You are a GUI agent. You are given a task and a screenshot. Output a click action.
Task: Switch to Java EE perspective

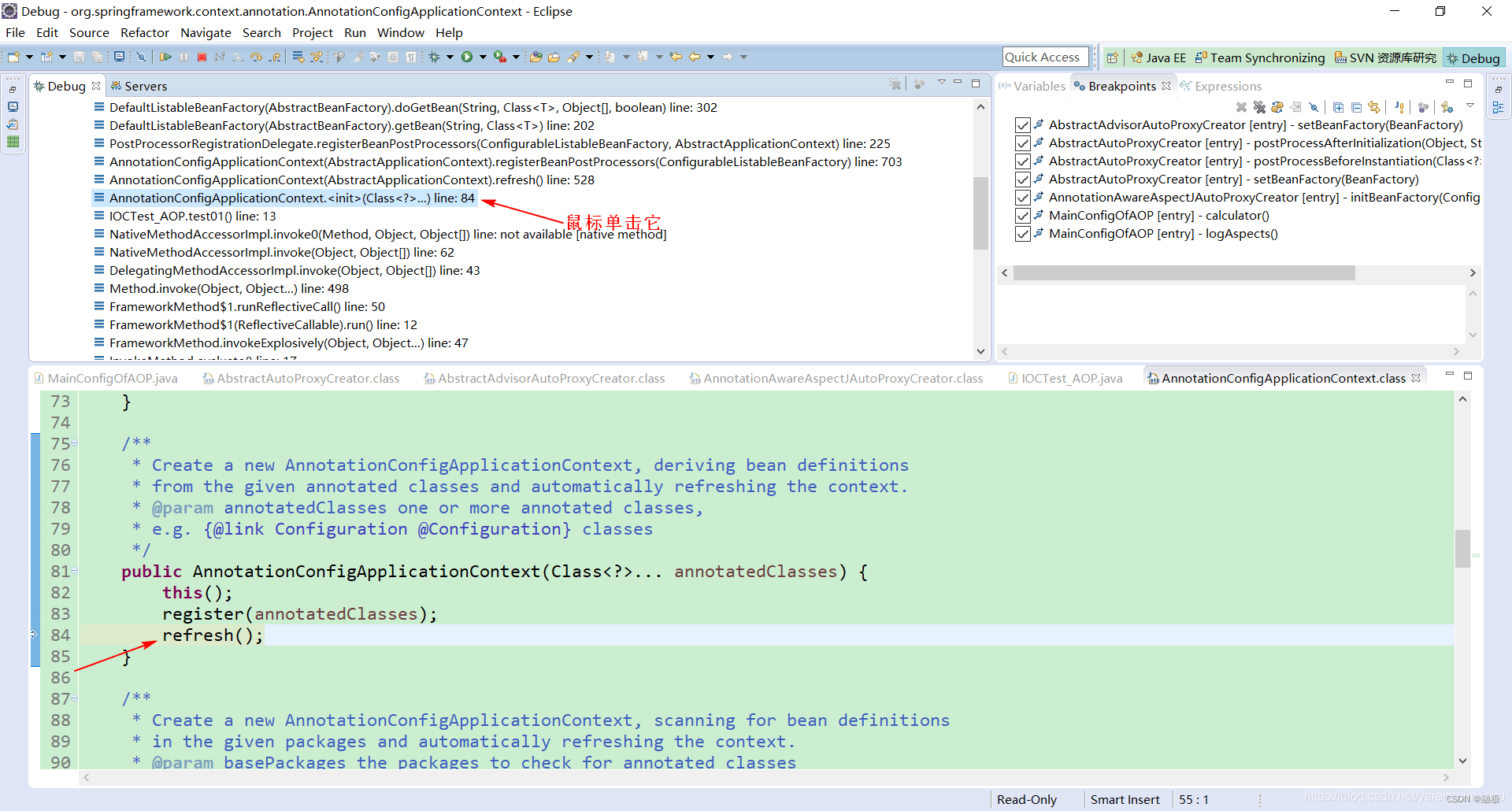(1158, 57)
